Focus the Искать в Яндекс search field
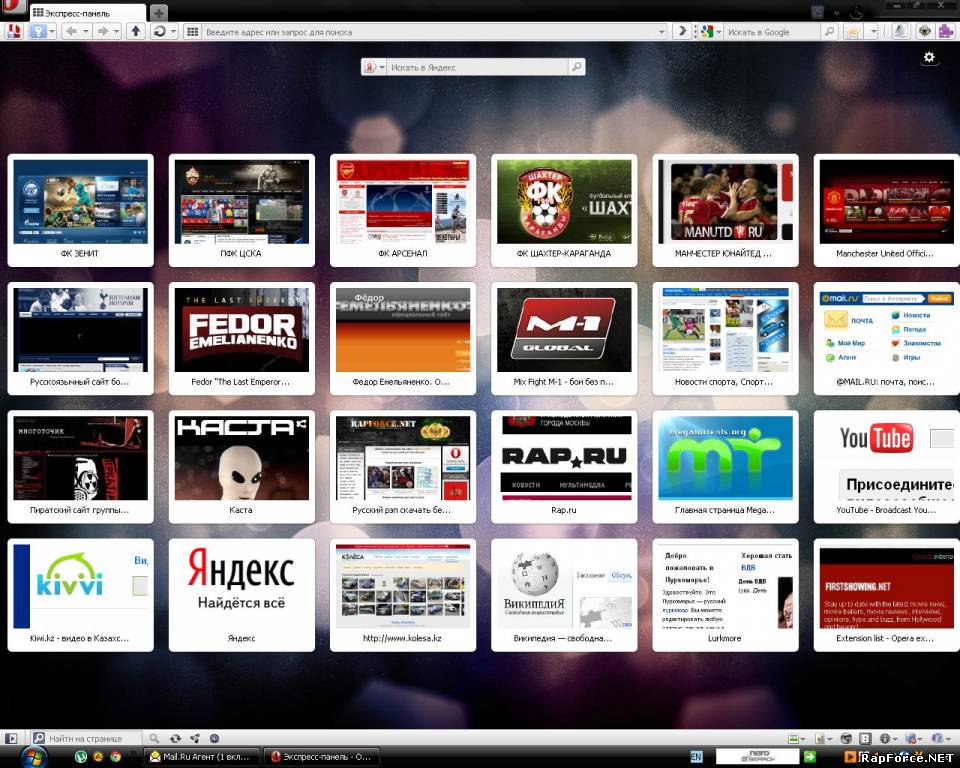 (x=478, y=67)
